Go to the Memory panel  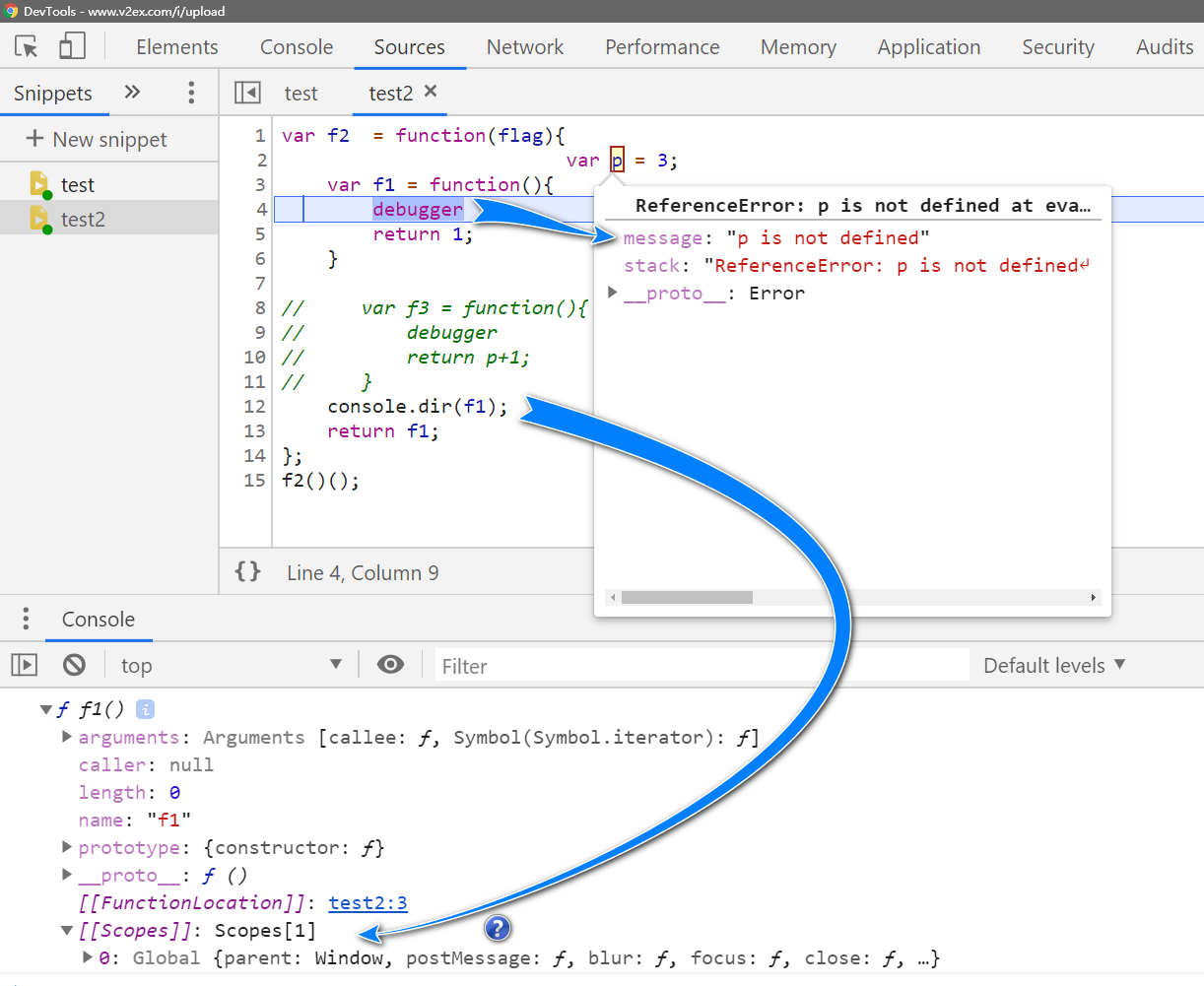798,46
